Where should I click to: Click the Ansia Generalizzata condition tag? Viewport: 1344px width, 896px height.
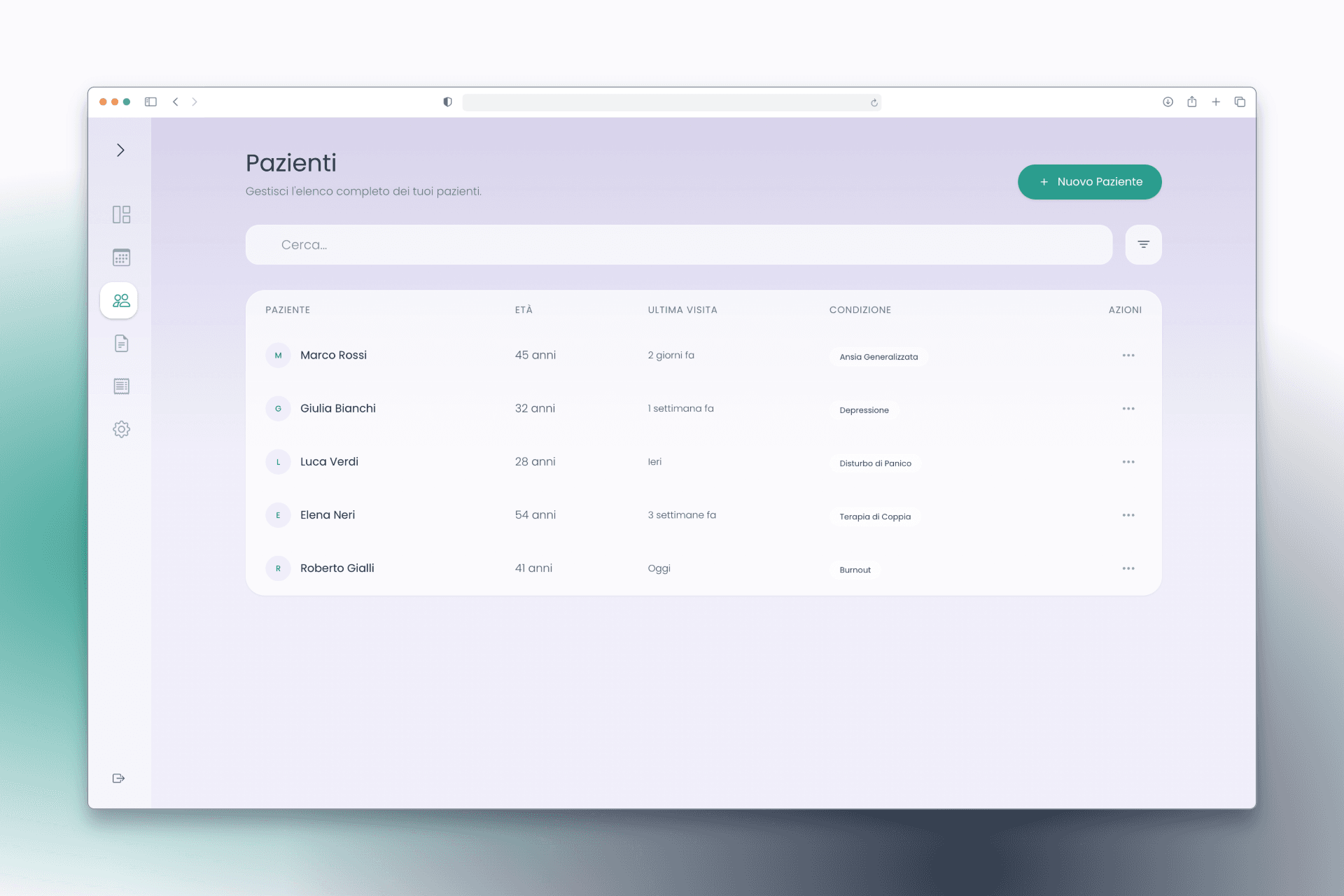click(x=878, y=357)
